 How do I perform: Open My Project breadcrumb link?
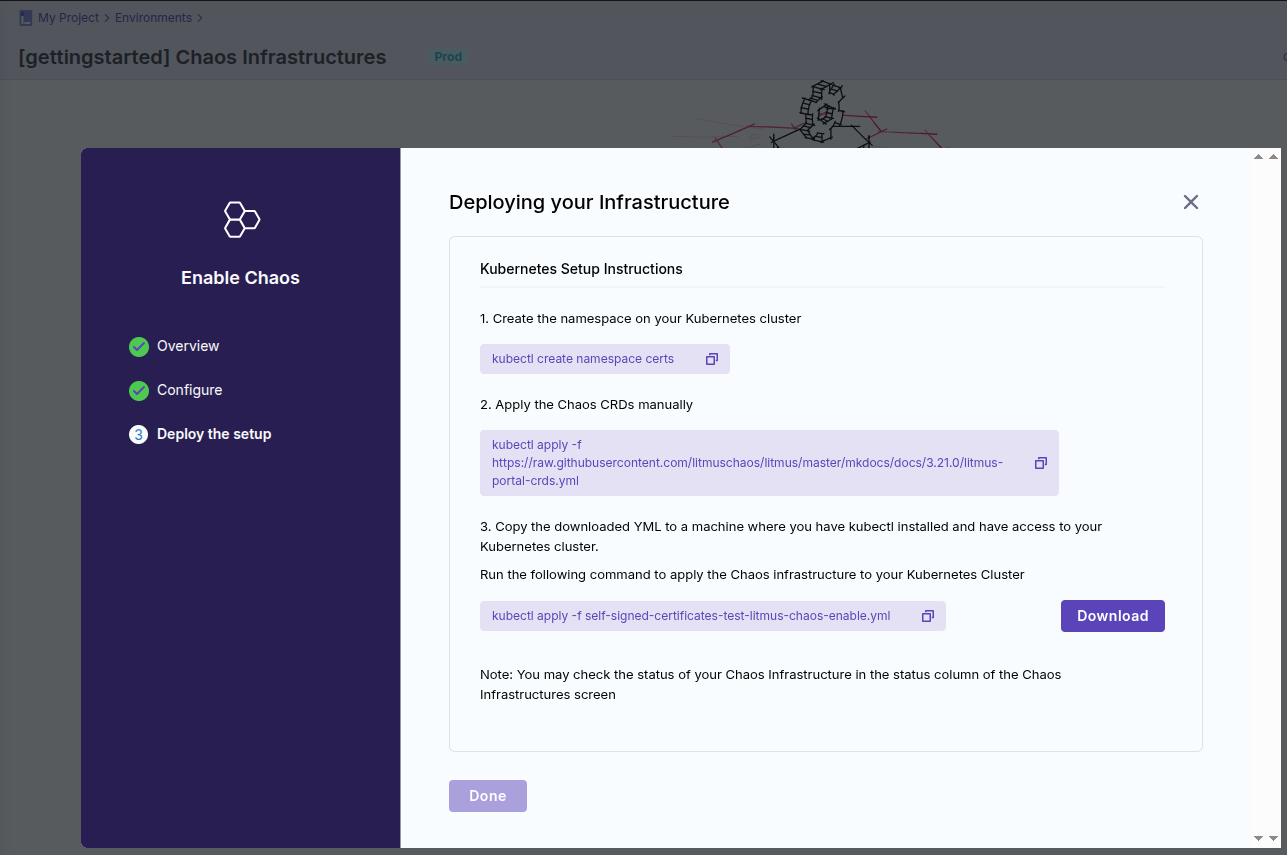click(x=68, y=18)
